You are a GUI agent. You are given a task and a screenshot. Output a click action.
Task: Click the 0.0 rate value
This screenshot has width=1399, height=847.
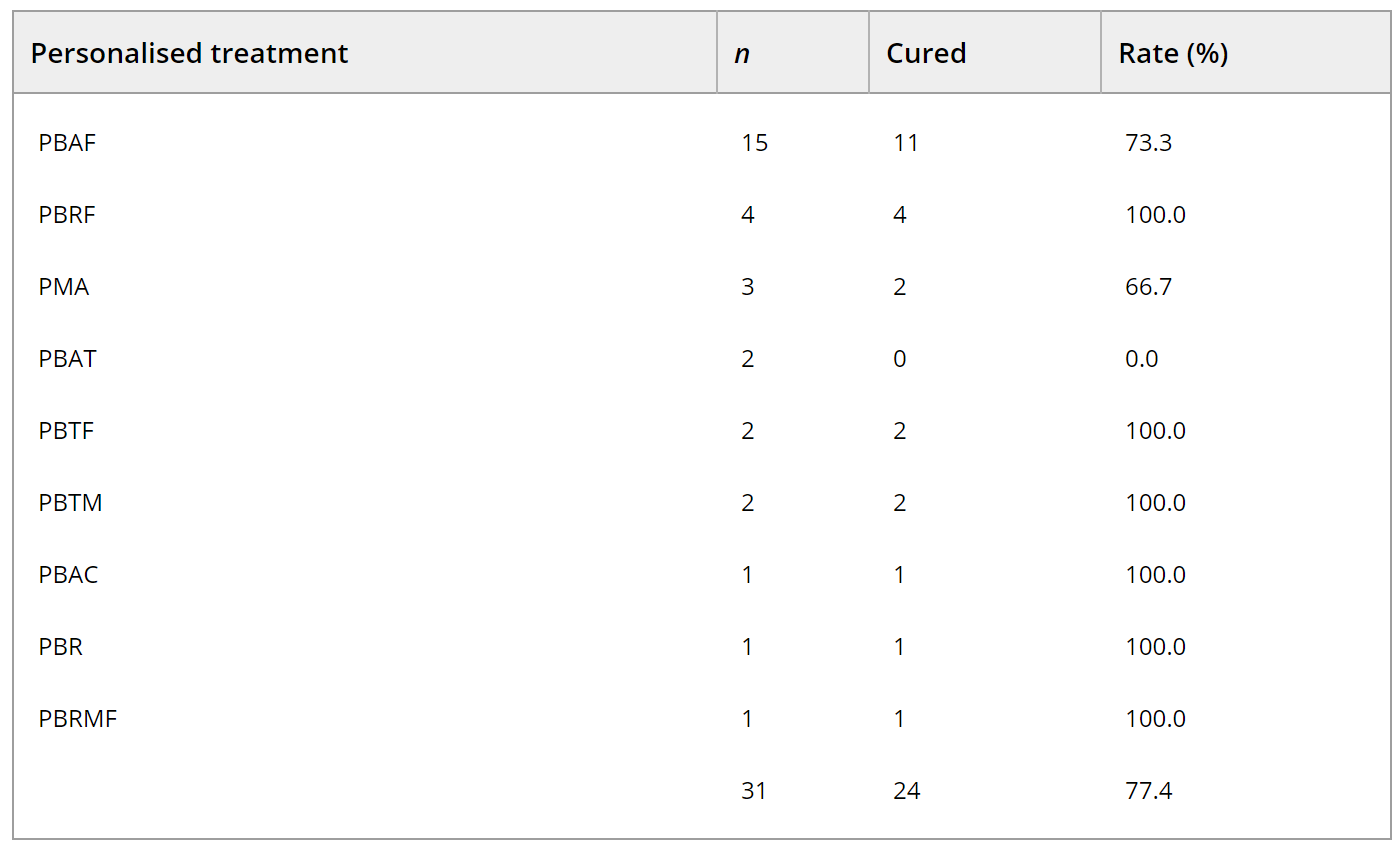click(x=1141, y=359)
